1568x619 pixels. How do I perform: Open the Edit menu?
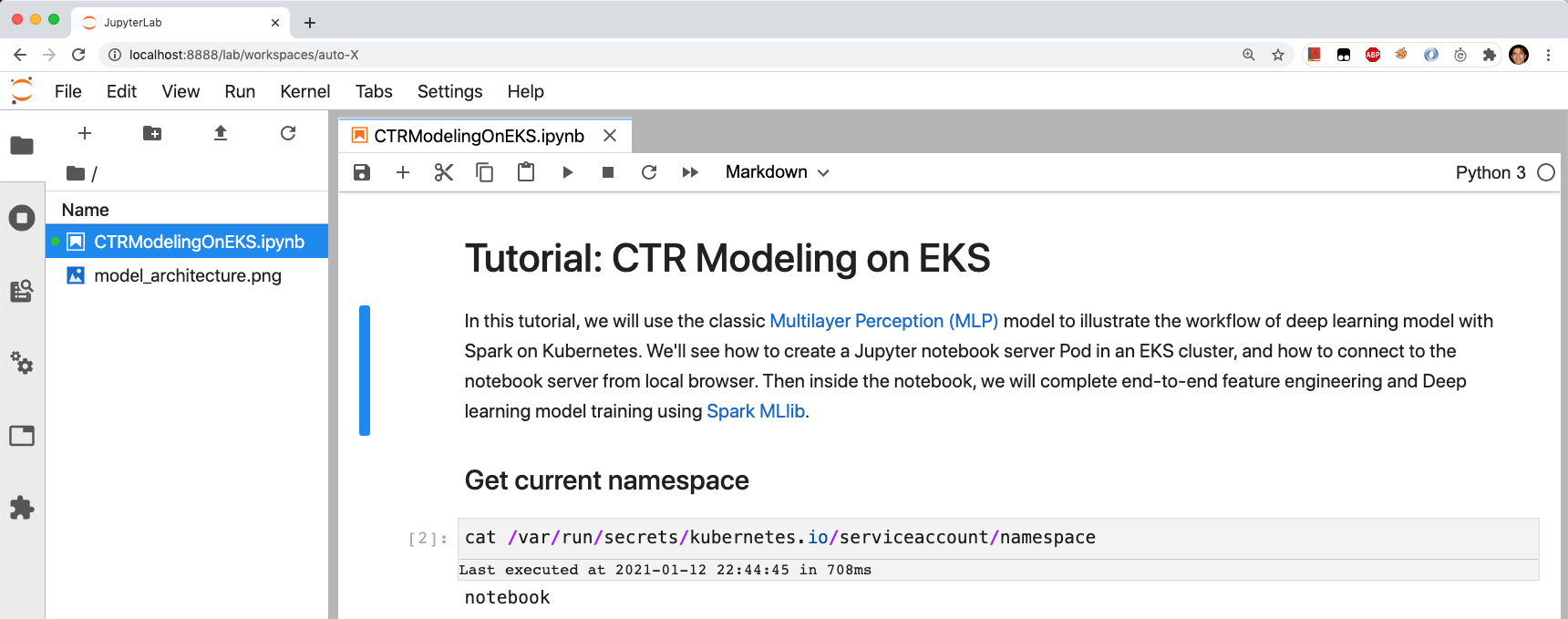(121, 91)
